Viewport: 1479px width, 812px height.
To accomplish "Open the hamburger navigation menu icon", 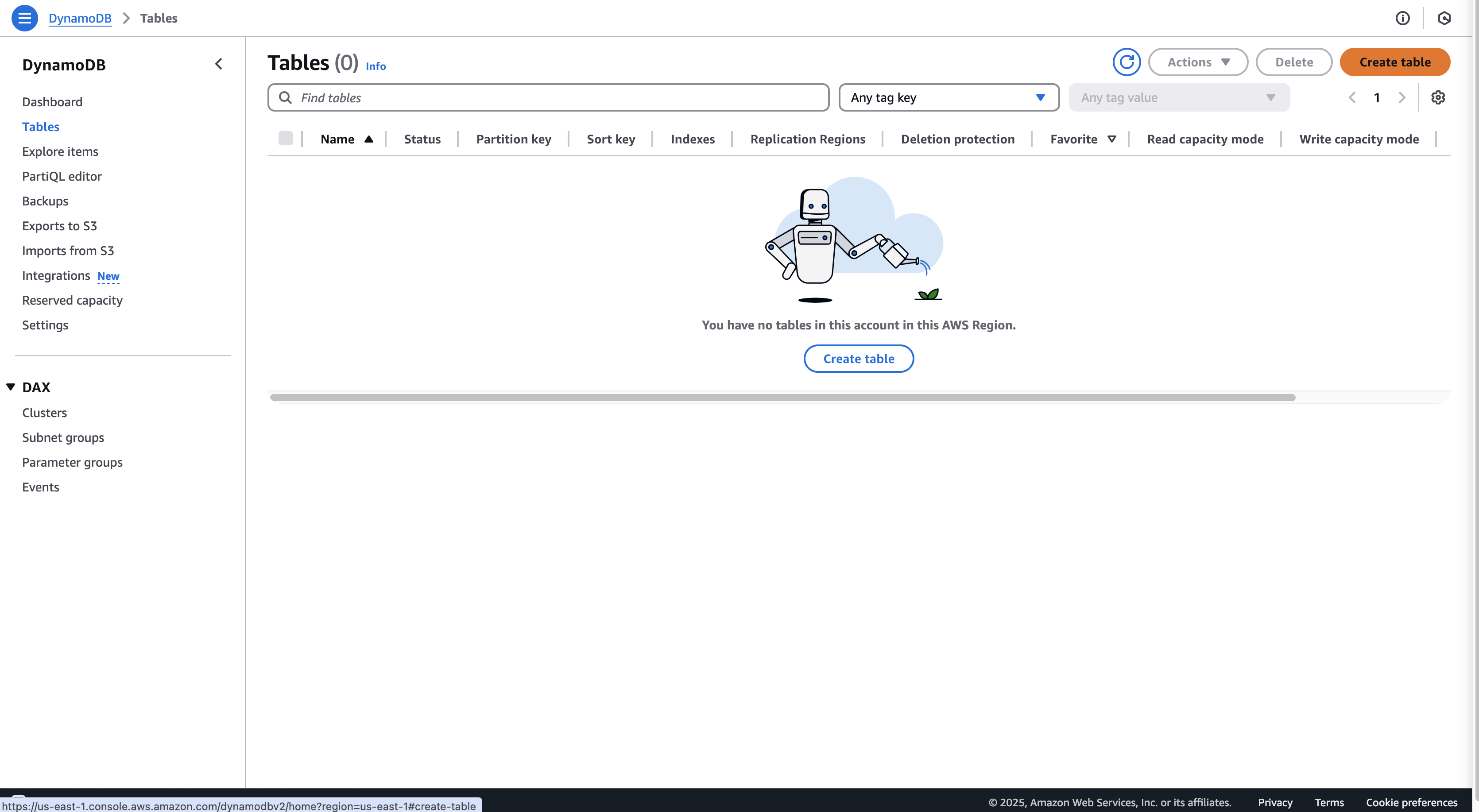I will 24,19.
